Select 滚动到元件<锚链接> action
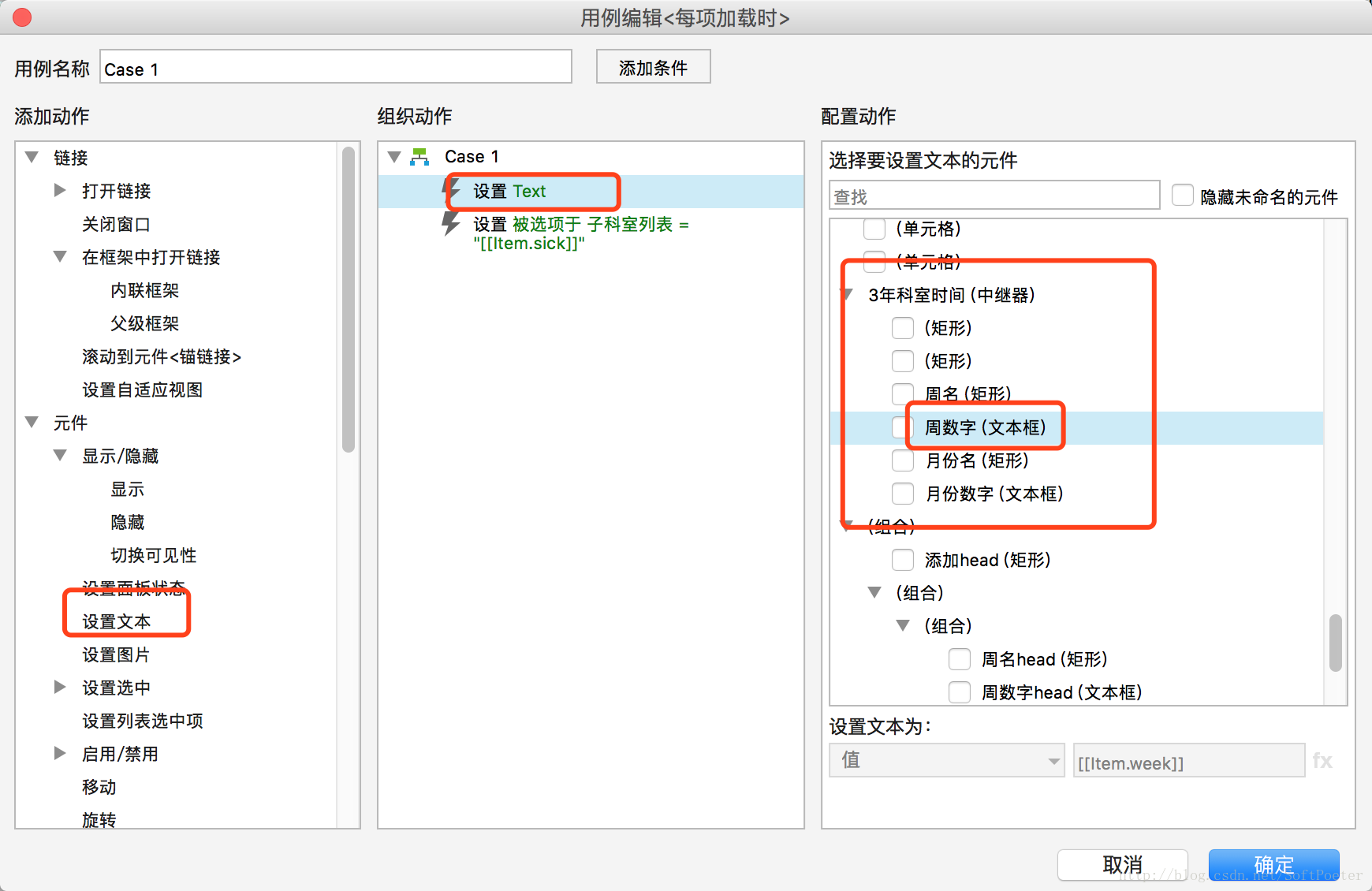1372x891 pixels. tap(162, 356)
